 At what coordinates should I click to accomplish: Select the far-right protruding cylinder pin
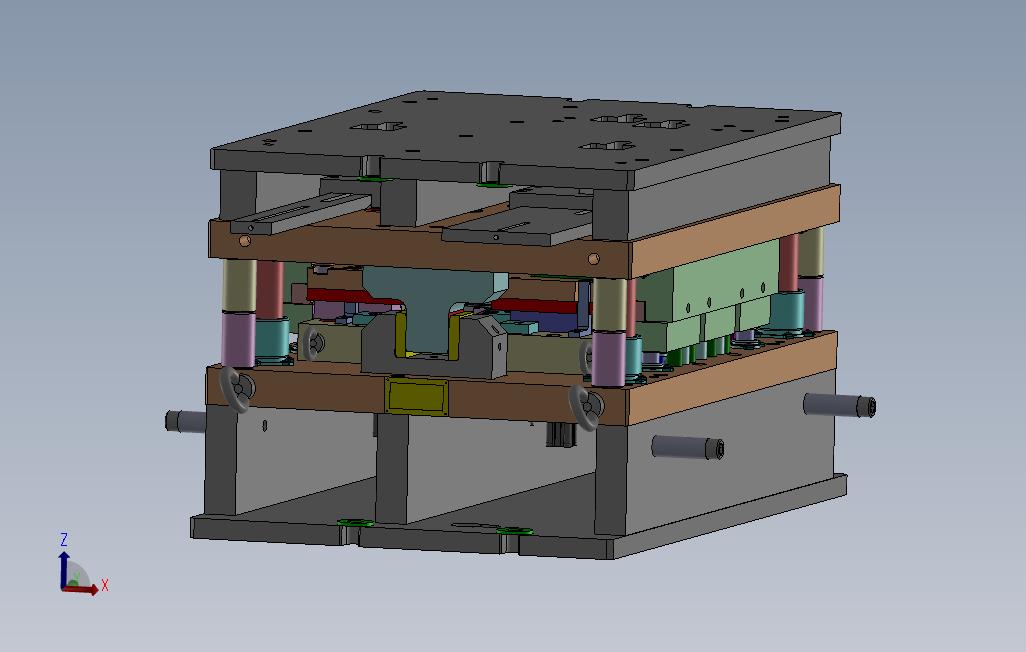840,405
